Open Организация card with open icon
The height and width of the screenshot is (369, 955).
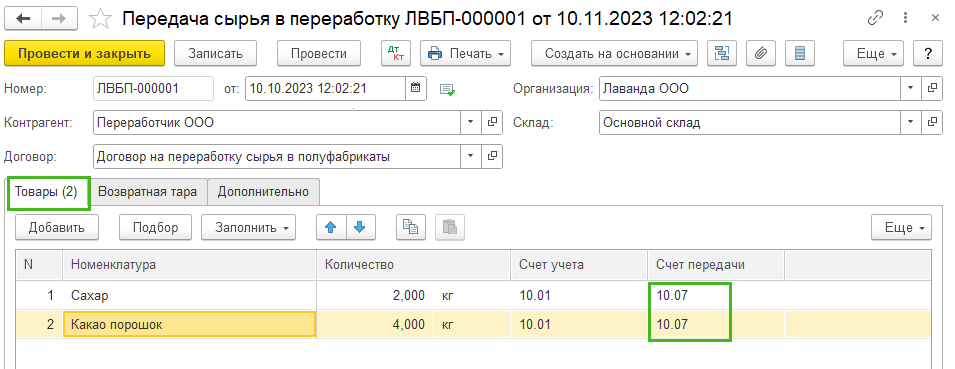click(x=932, y=88)
